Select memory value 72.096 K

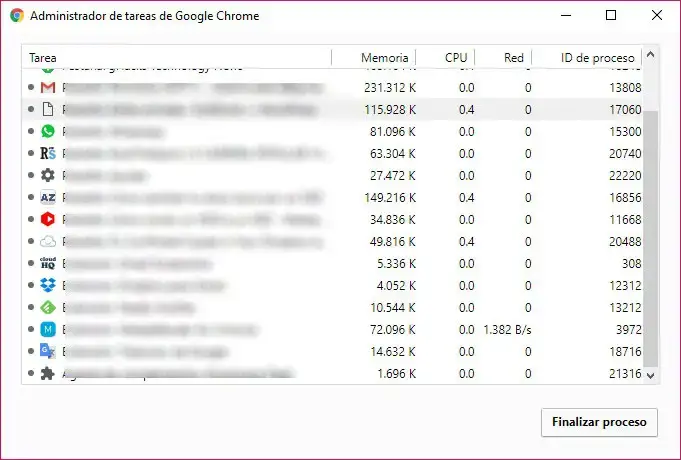(393, 330)
